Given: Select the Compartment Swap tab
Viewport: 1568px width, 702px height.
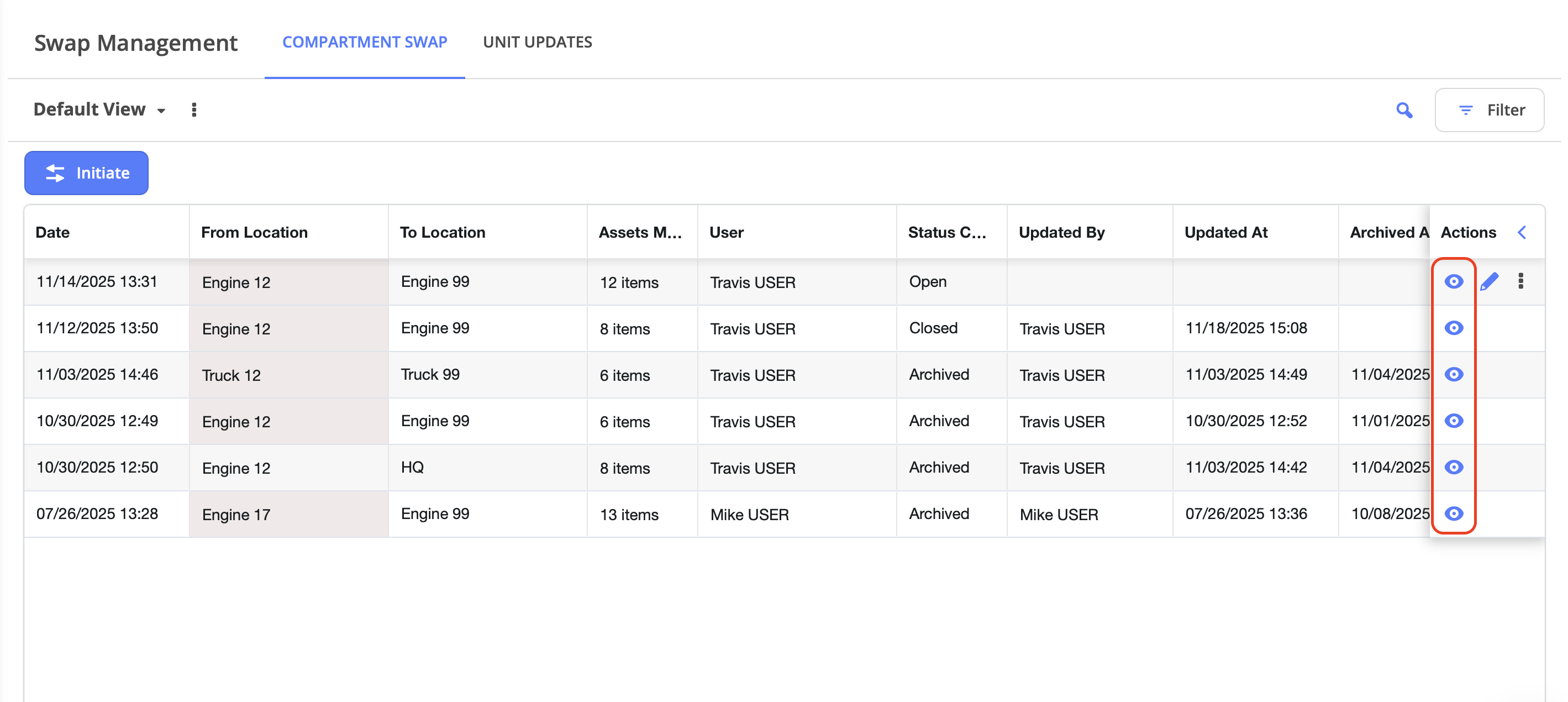Looking at the screenshot, I should [365, 42].
